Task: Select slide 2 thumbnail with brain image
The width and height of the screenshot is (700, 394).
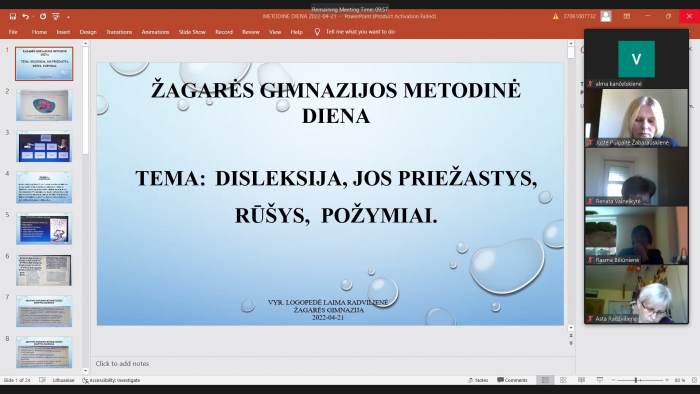Action: (44, 105)
